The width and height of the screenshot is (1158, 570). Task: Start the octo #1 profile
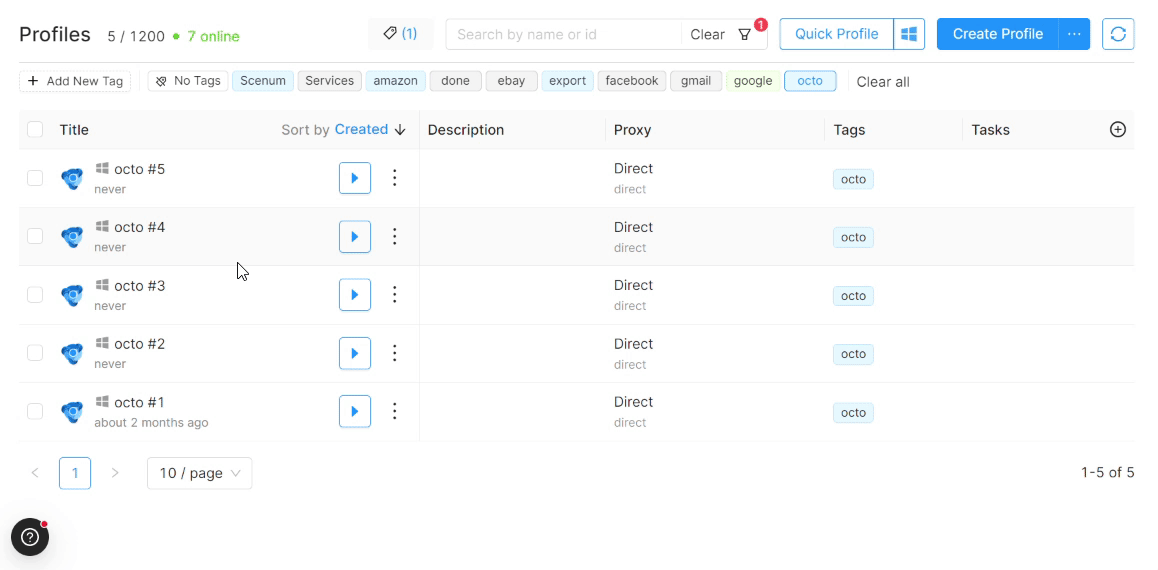(354, 411)
